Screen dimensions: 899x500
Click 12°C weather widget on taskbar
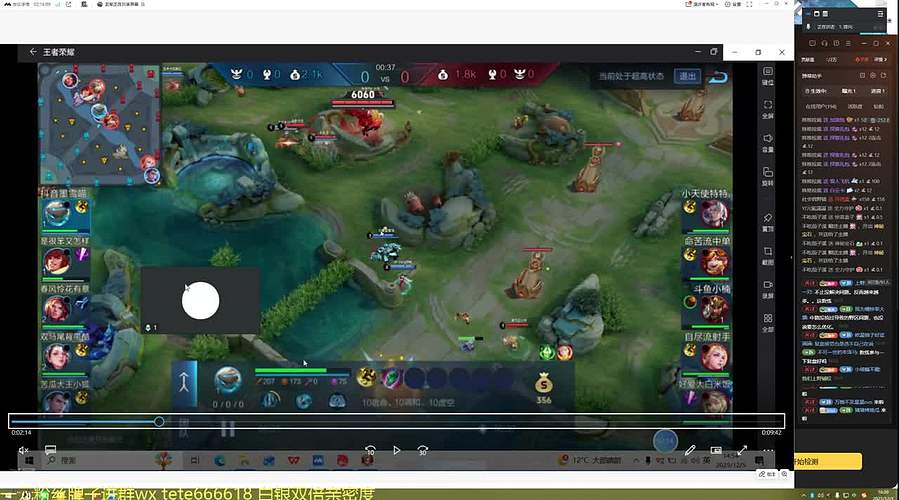[590, 460]
